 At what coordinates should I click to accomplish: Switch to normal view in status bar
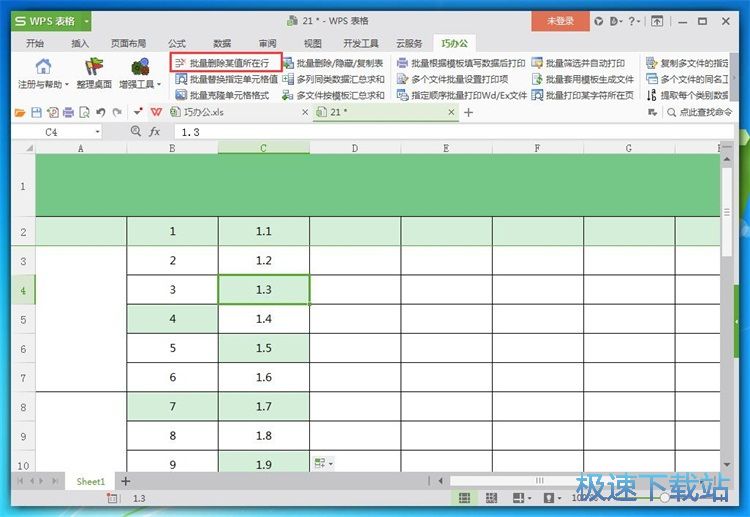point(464,498)
